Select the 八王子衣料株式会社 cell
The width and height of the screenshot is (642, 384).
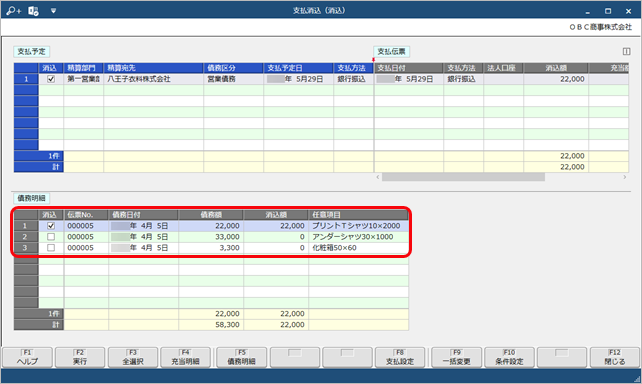[154, 79]
